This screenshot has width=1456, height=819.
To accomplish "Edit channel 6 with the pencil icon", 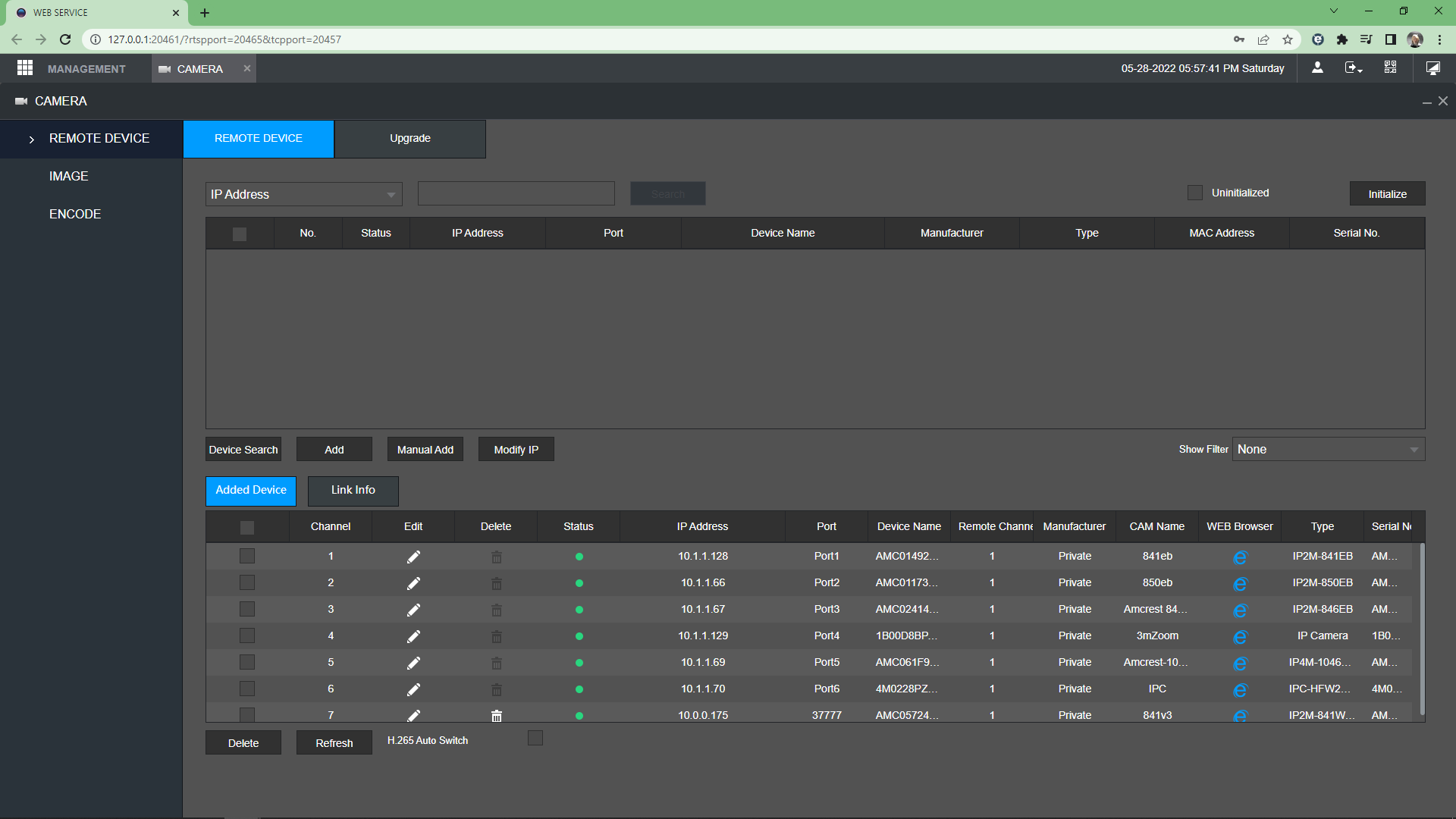I will [413, 689].
